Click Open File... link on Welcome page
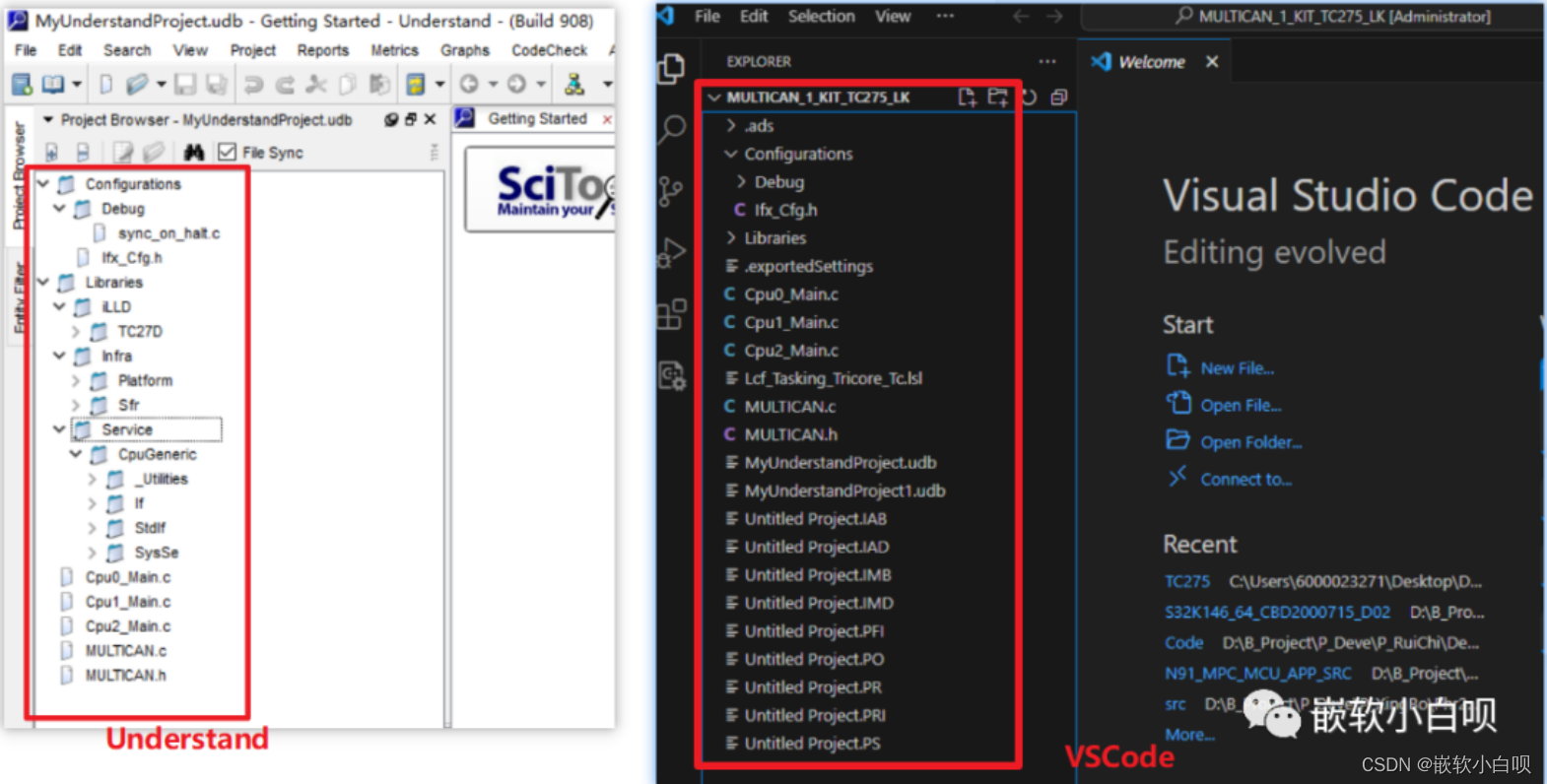The image size is (1547, 784). pyautogui.click(x=1241, y=406)
